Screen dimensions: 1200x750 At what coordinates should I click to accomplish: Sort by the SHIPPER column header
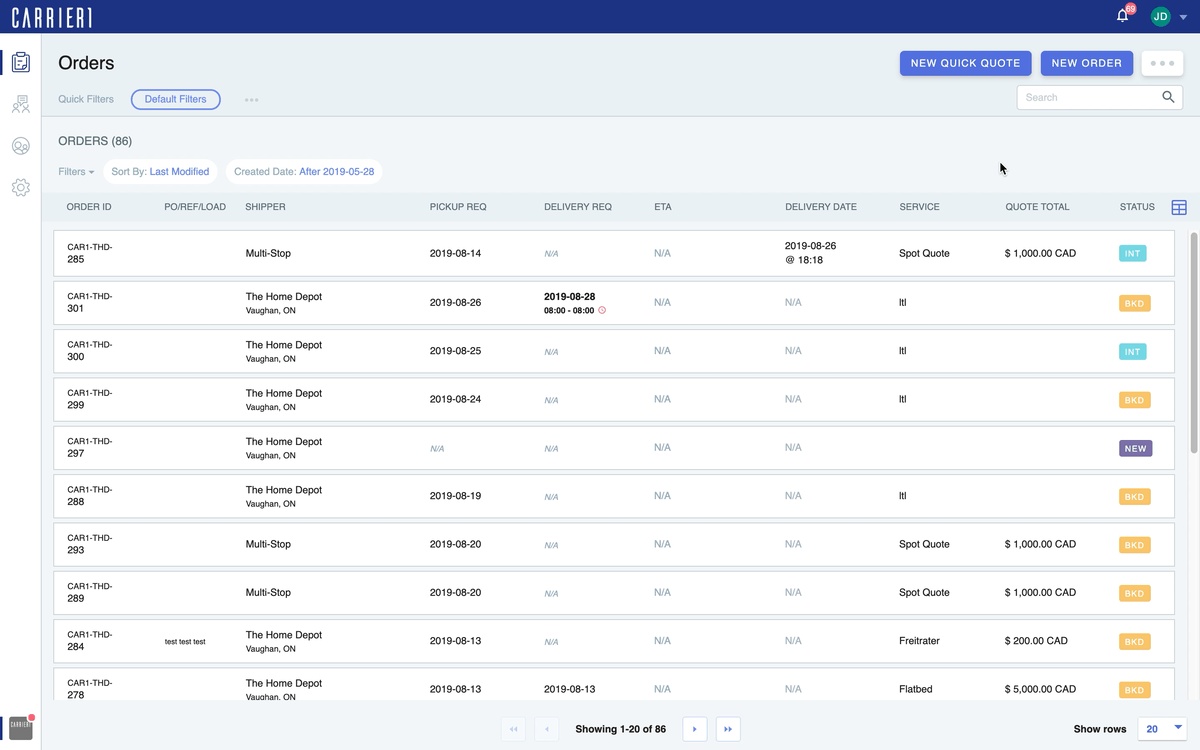point(265,207)
